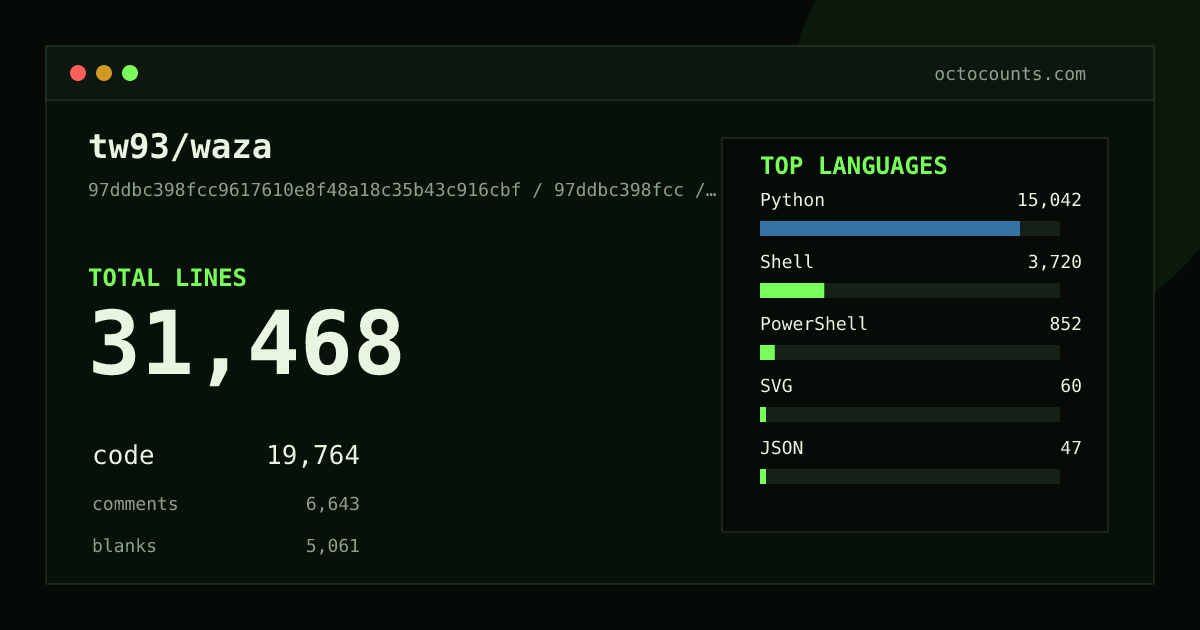Viewport: 1200px width, 630px height.
Task: Select the 6,643 comments value
Action: point(333,504)
